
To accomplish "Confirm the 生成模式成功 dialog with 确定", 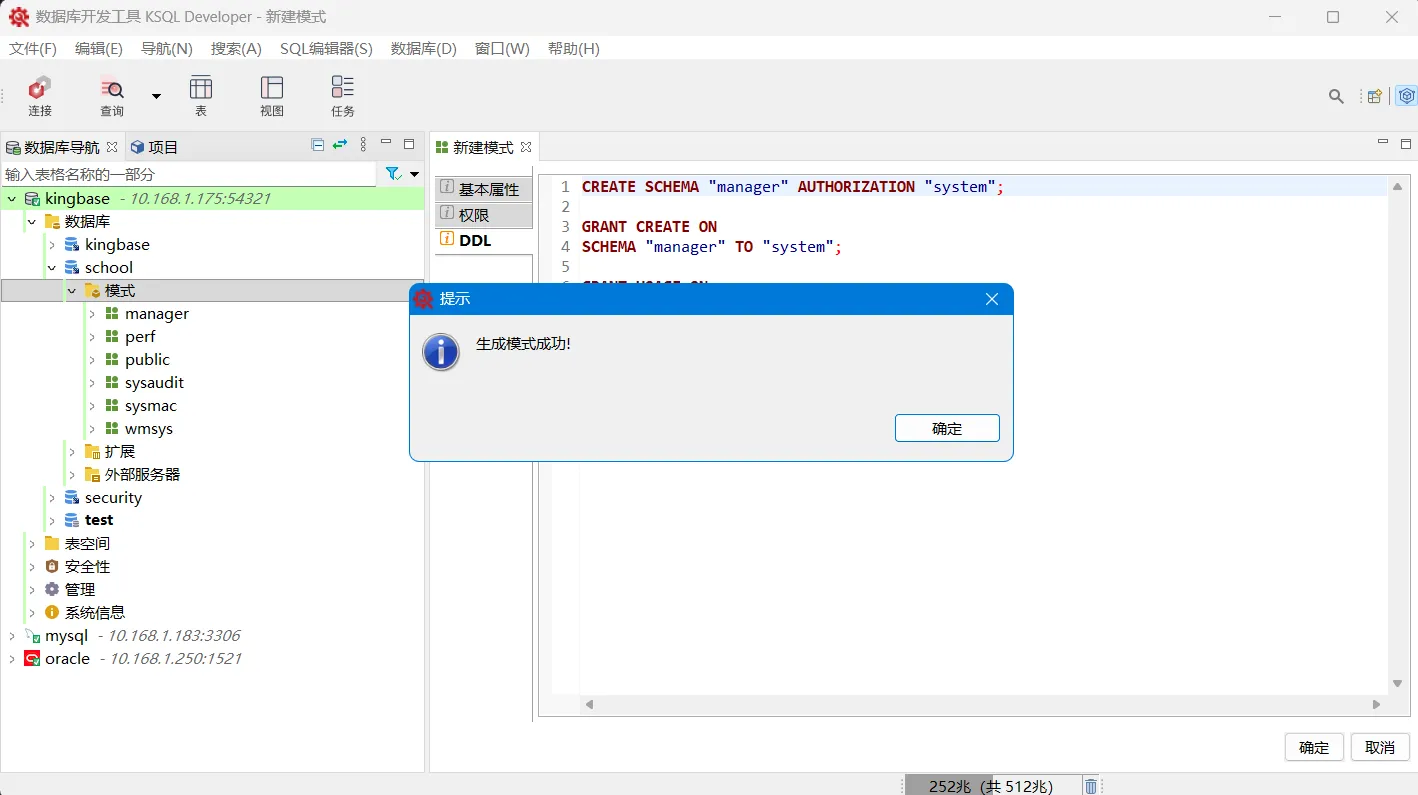I will coord(946,428).
